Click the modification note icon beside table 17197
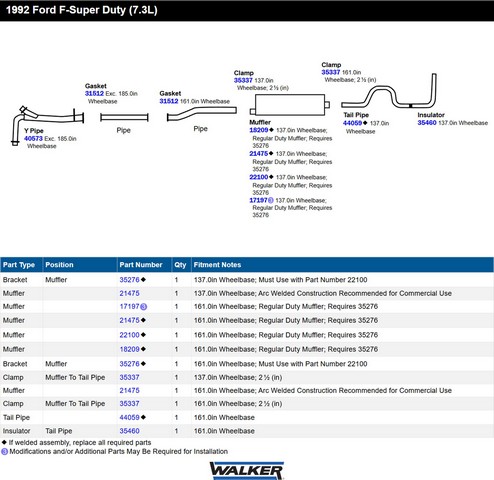The image size is (494, 480). point(143,307)
